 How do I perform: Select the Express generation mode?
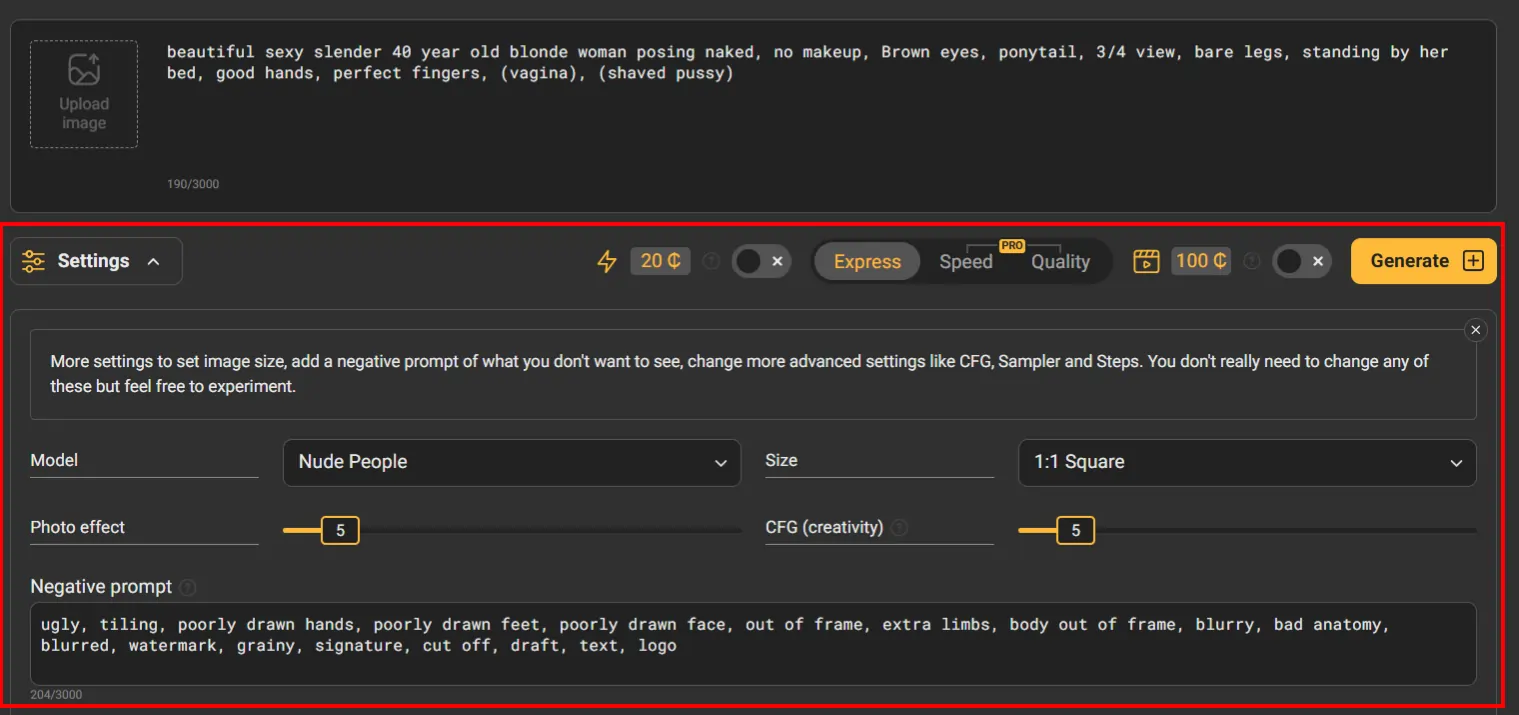coord(866,261)
